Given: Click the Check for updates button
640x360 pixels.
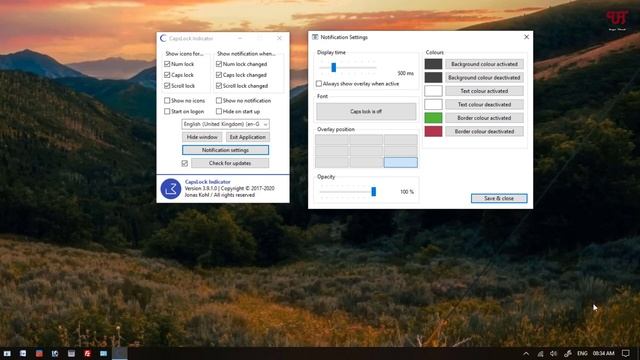Looking at the screenshot, I should tap(230, 163).
